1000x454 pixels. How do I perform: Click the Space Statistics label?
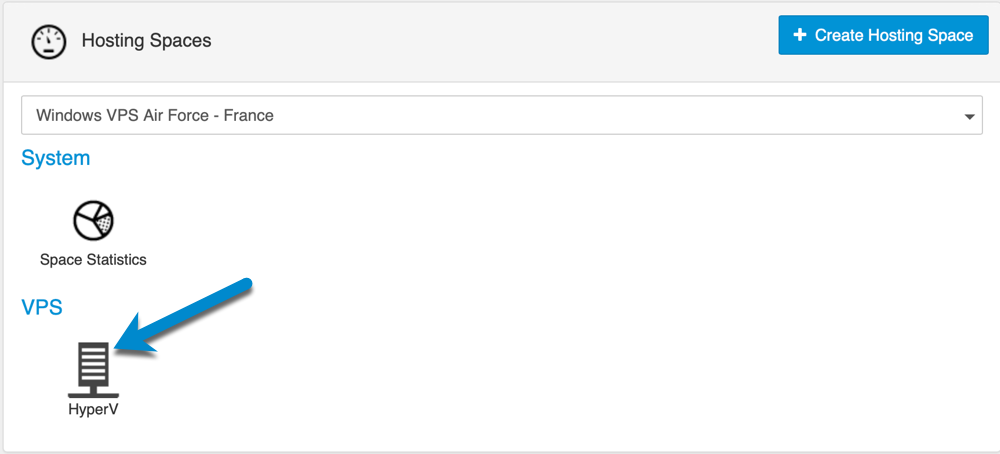pos(93,260)
